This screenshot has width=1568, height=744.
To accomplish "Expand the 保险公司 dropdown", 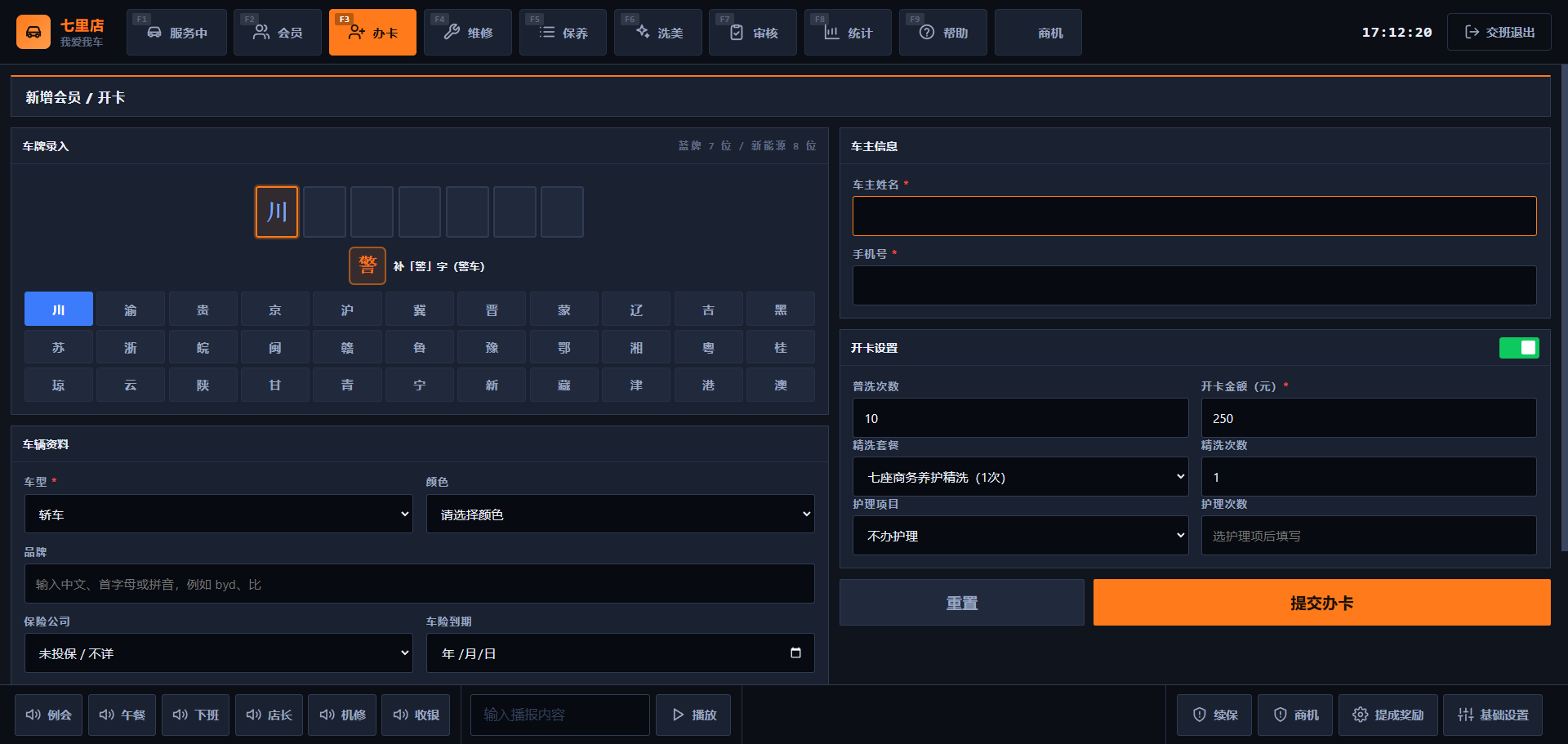I will [x=219, y=653].
